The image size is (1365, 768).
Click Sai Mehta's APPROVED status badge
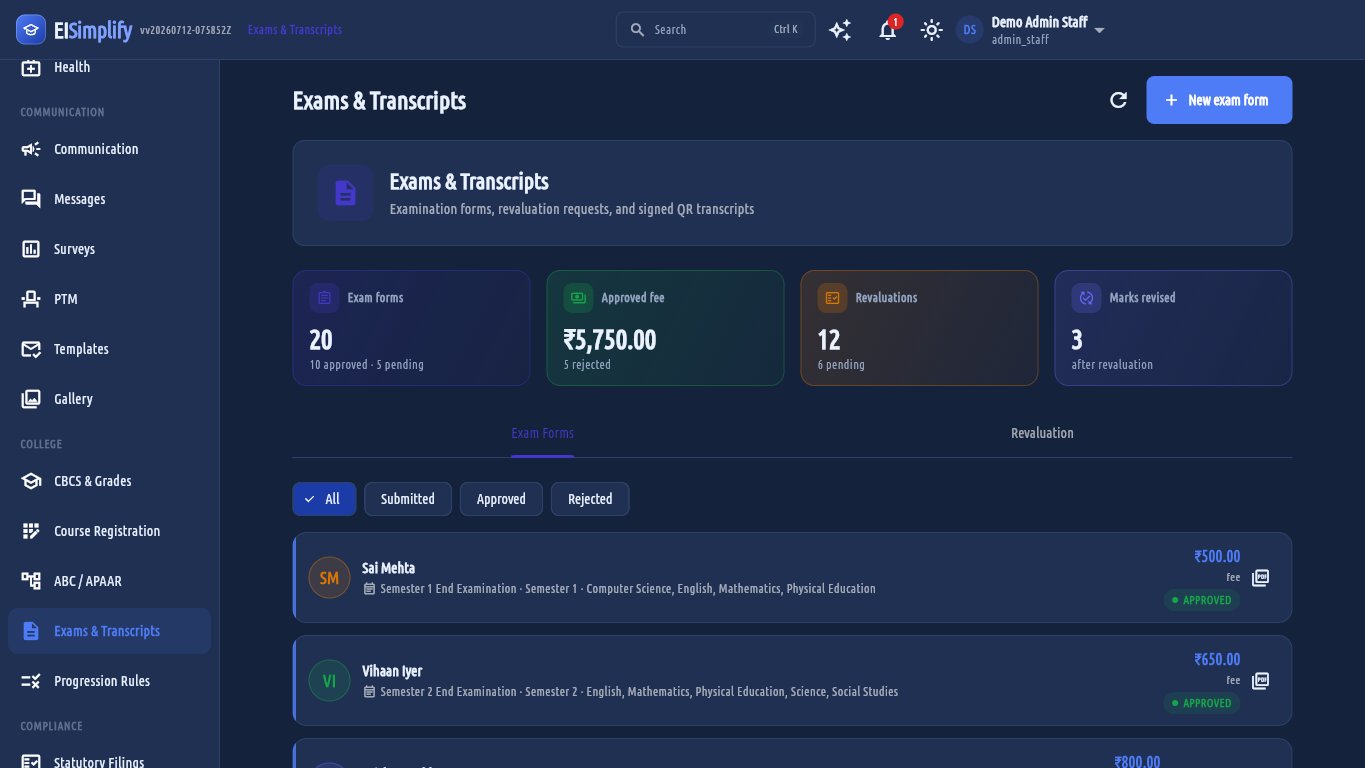[x=1201, y=600]
